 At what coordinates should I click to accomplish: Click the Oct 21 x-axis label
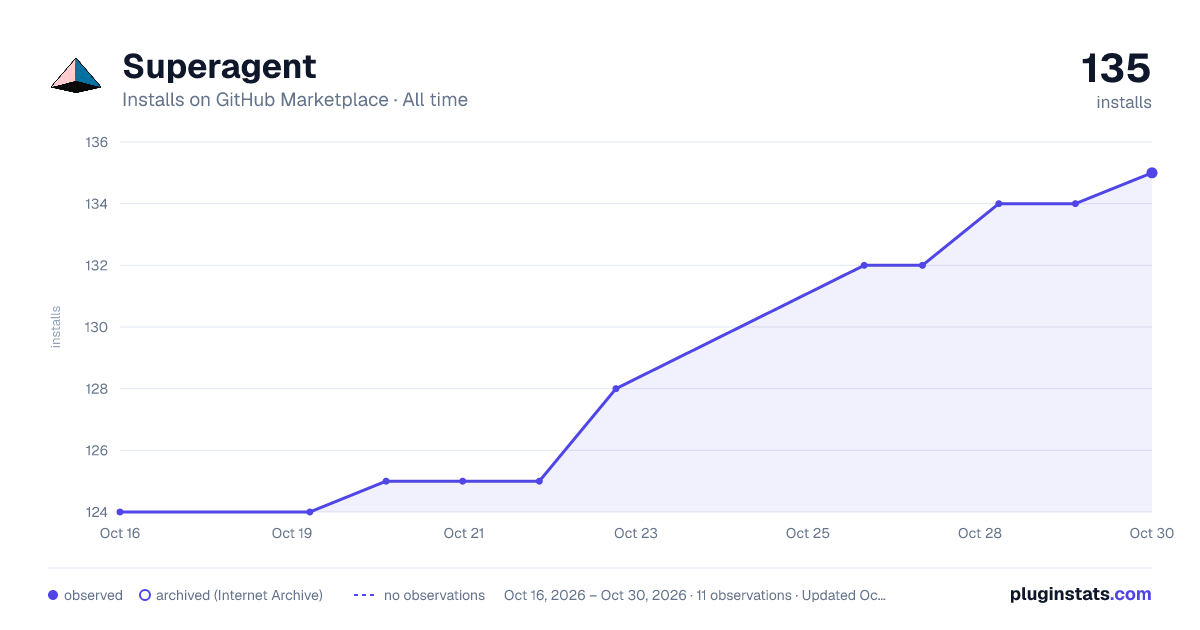coord(464,534)
